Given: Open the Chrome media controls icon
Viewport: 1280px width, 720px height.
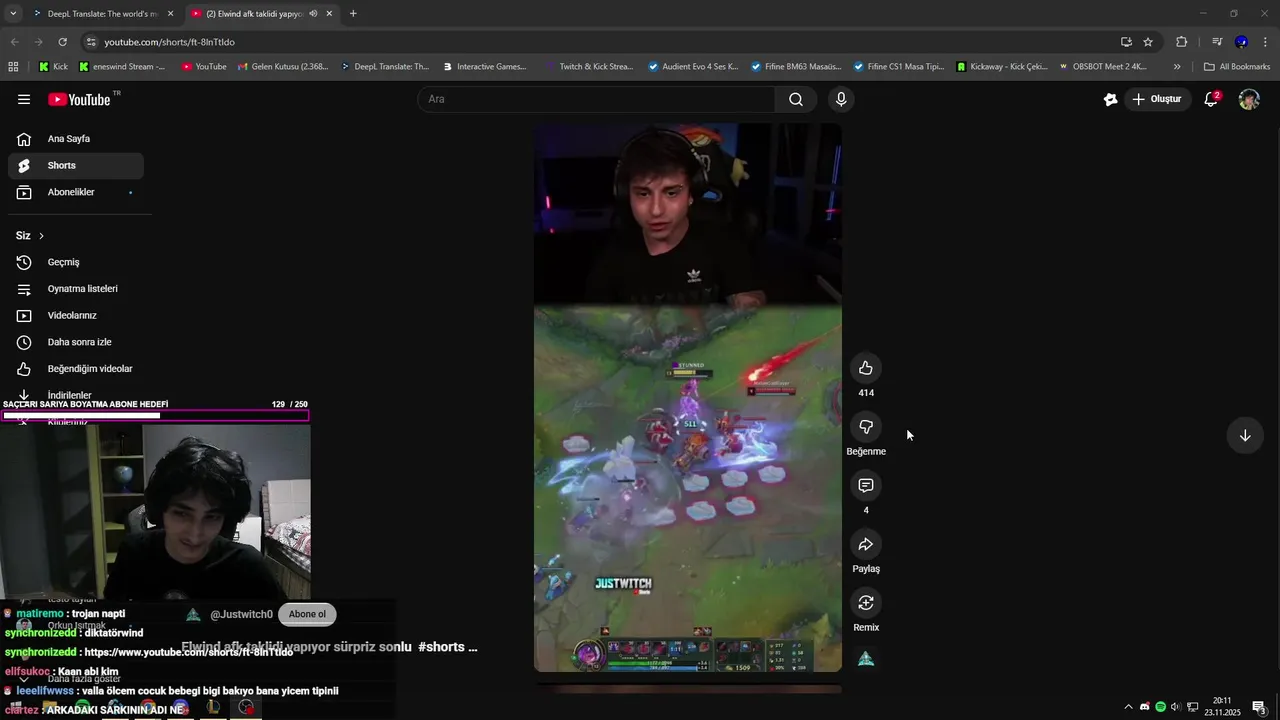Looking at the screenshot, I should (1217, 42).
